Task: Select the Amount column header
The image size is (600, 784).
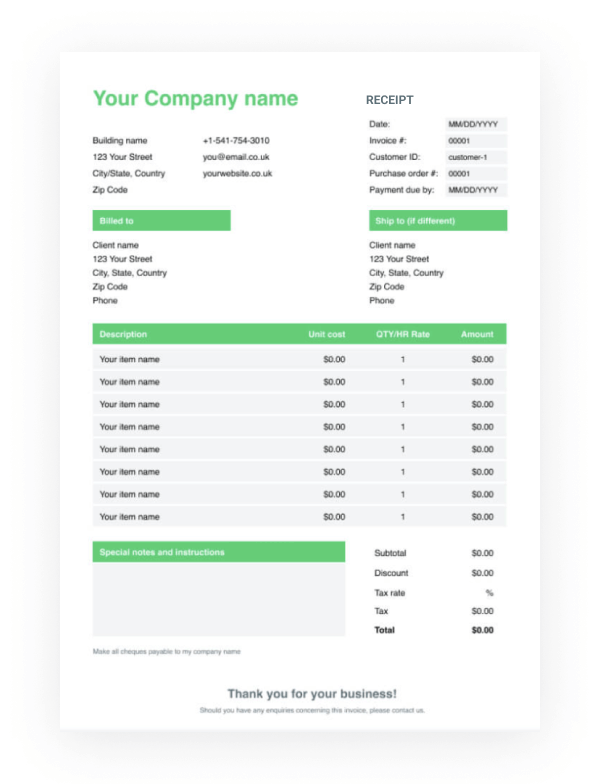Action: pyautogui.click(x=477, y=334)
